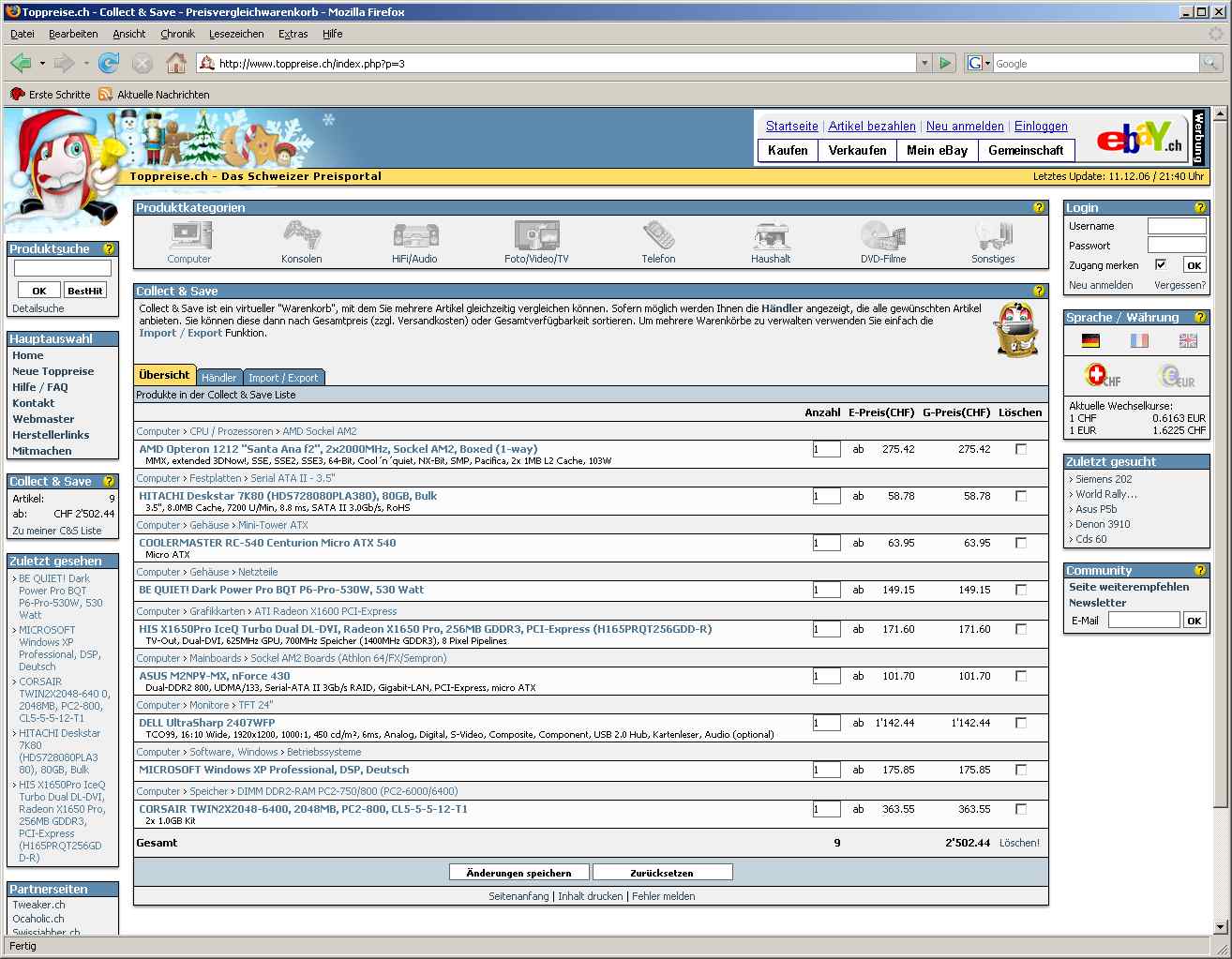The width and height of the screenshot is (1232, 959).
Task: Open the Zu meiner C&S Liste link
Action: pyautogui.click(x=57, y=531)
